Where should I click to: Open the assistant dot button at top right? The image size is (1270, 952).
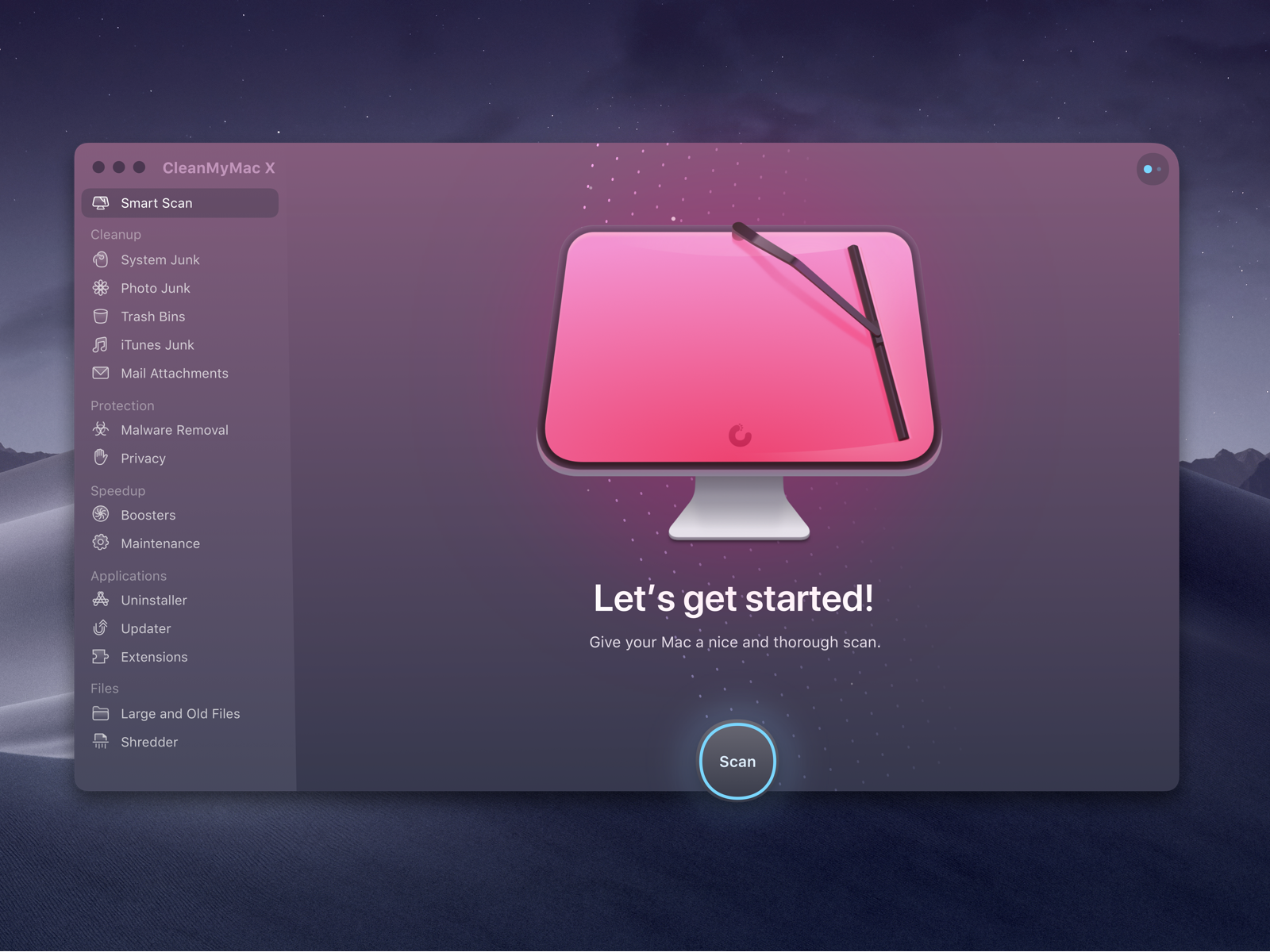coord(1152,169)
